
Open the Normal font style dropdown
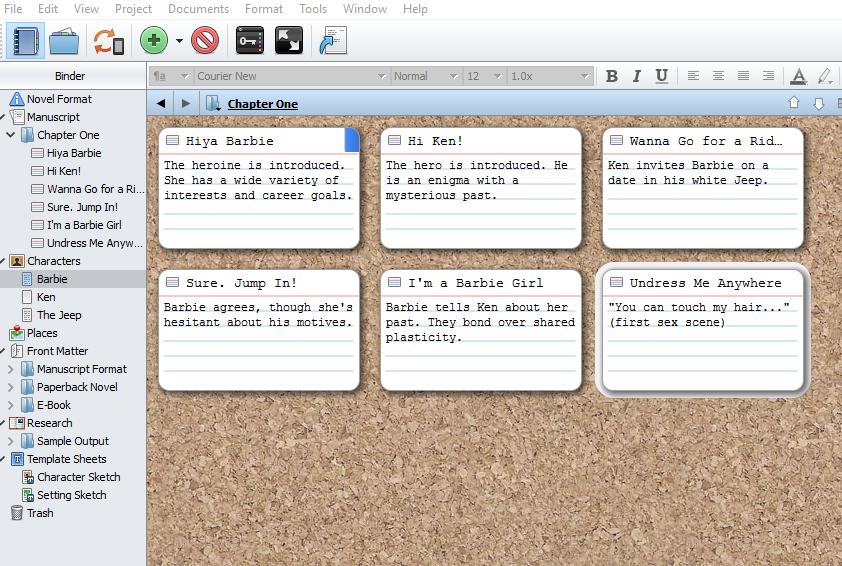coord(425,76)
